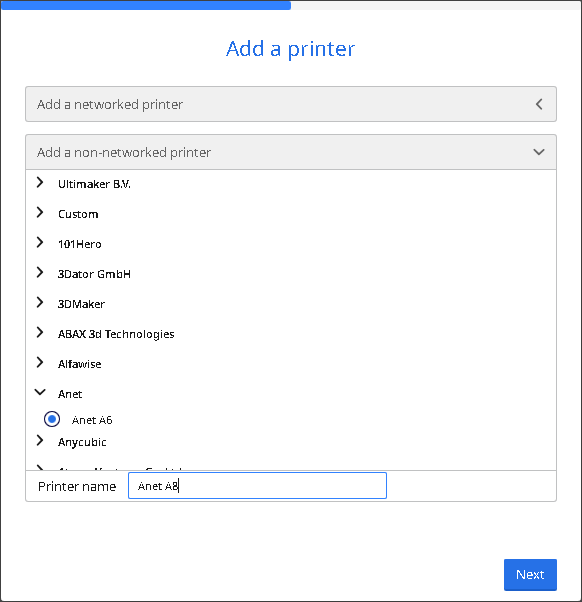This screenshot has width=582, height=602.
Task: Click Add a non-networked printer header
Action: tap(291, 152)
